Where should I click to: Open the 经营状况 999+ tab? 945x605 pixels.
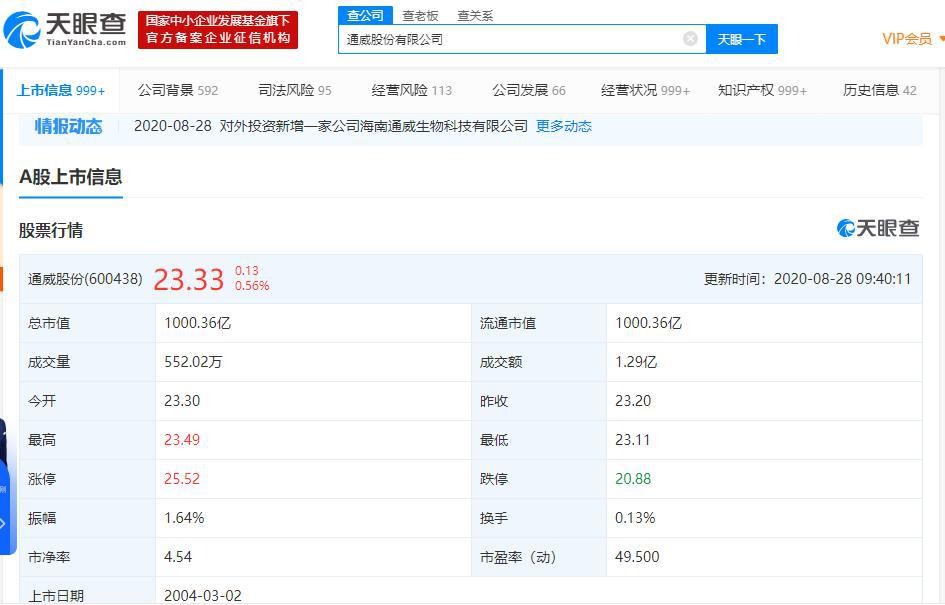(x=645, y=90)
